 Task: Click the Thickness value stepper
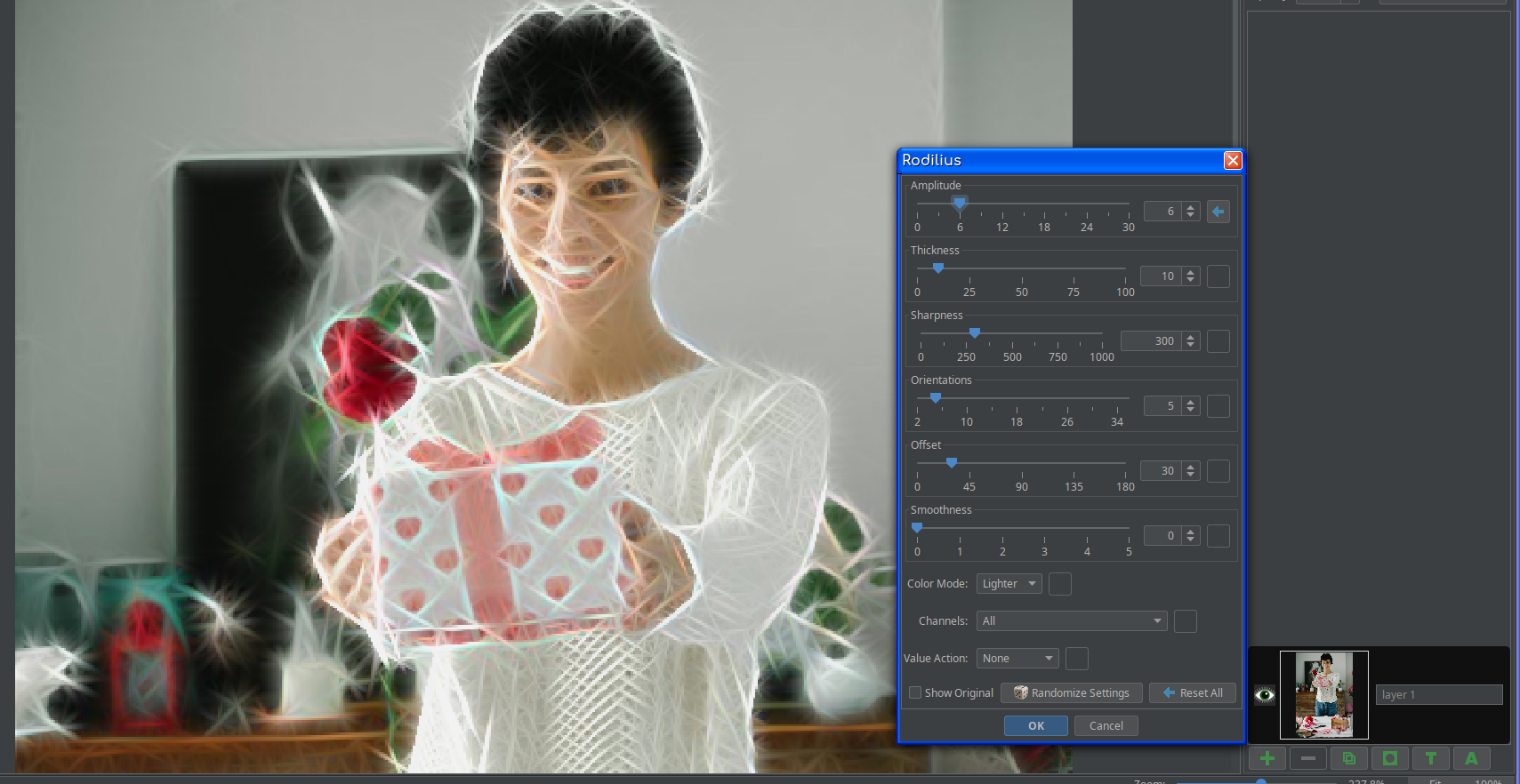[1191, 276]
